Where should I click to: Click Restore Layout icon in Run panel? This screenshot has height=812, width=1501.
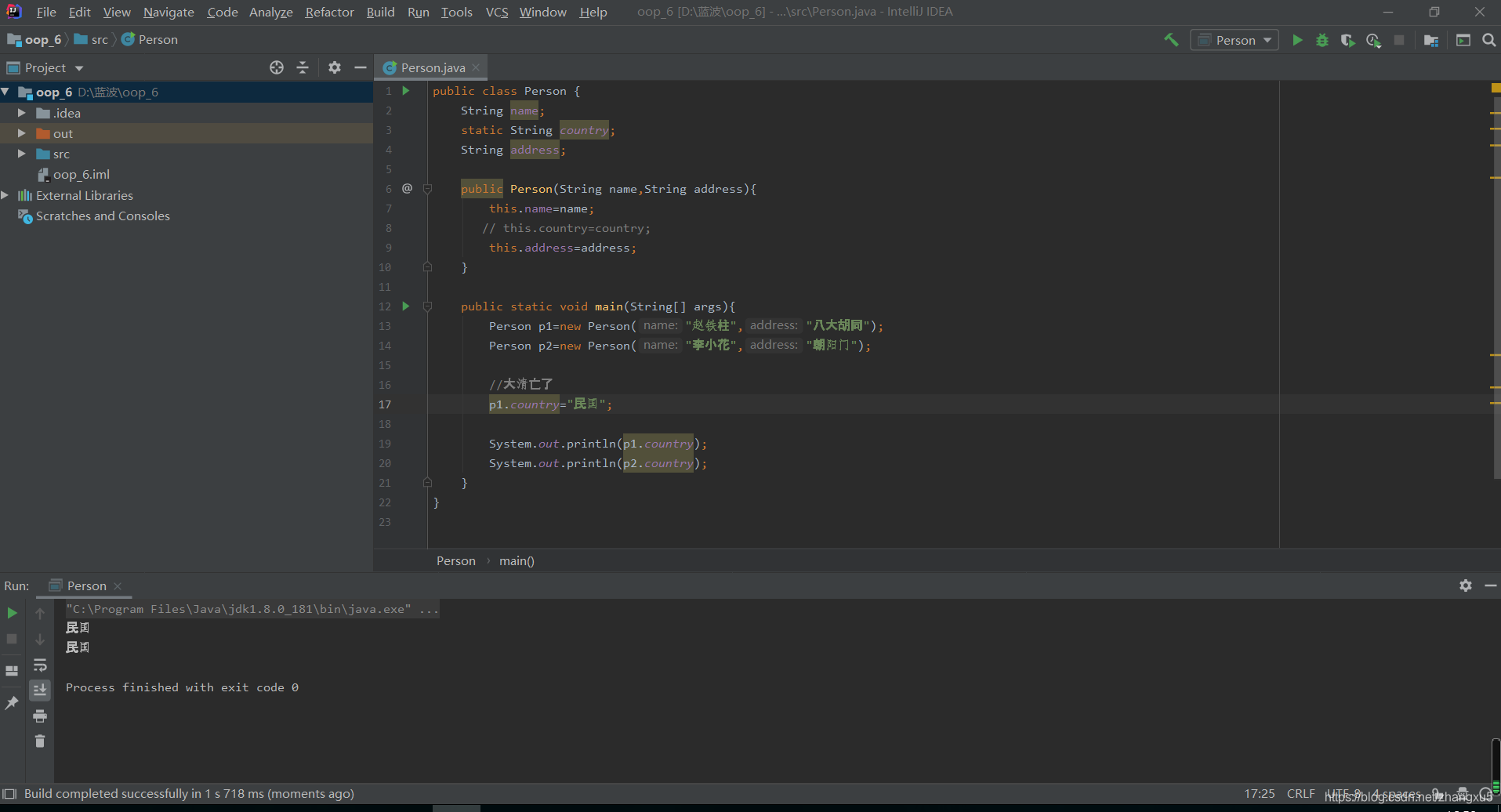12,671
